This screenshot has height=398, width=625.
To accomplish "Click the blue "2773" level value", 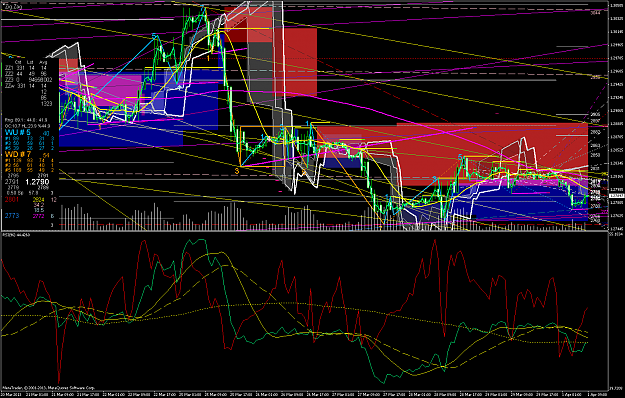I will (12, 216).
